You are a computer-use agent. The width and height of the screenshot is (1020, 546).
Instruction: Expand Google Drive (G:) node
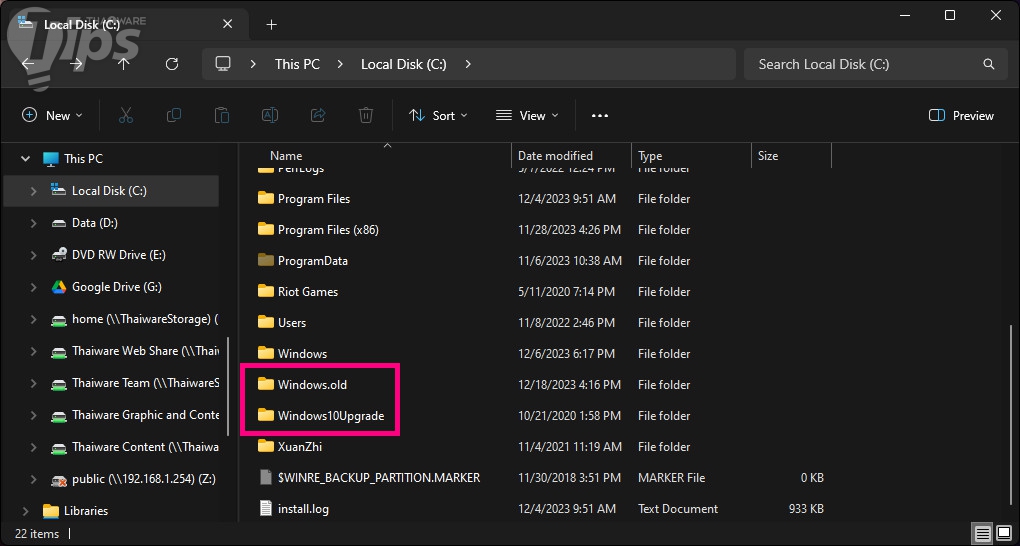click(x=33, y=287)
